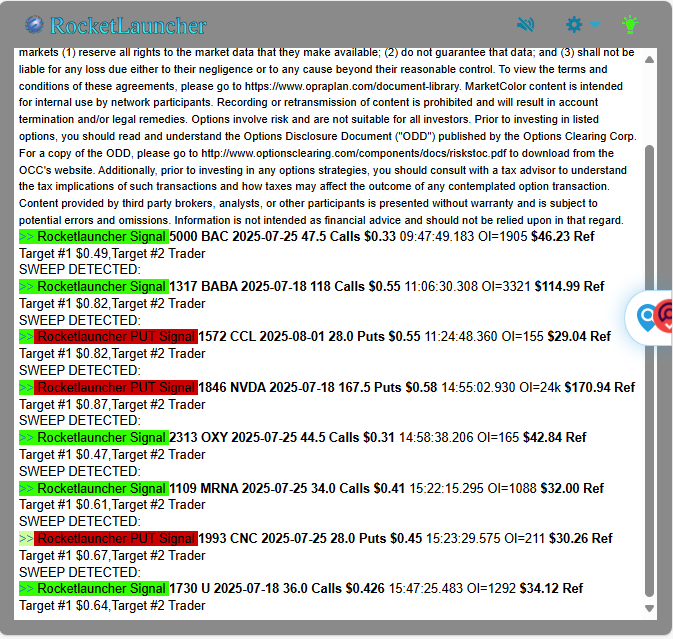The image size is (673, 639).
Task: Click '1846 NVDA 2025-07-18 167.5 Puts $0.58'
Action: coord(318,388)
